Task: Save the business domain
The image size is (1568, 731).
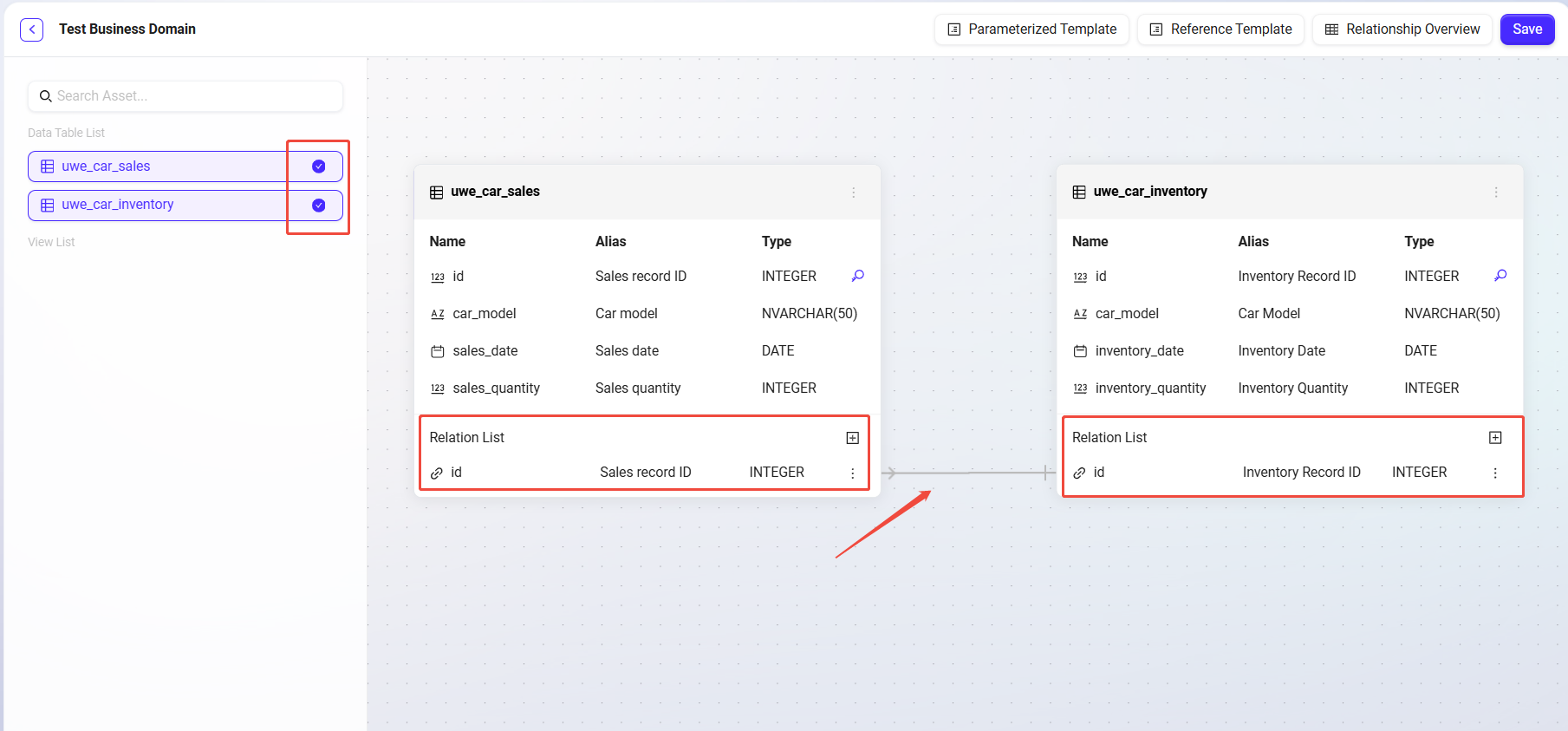Action: coord(1526,29)
